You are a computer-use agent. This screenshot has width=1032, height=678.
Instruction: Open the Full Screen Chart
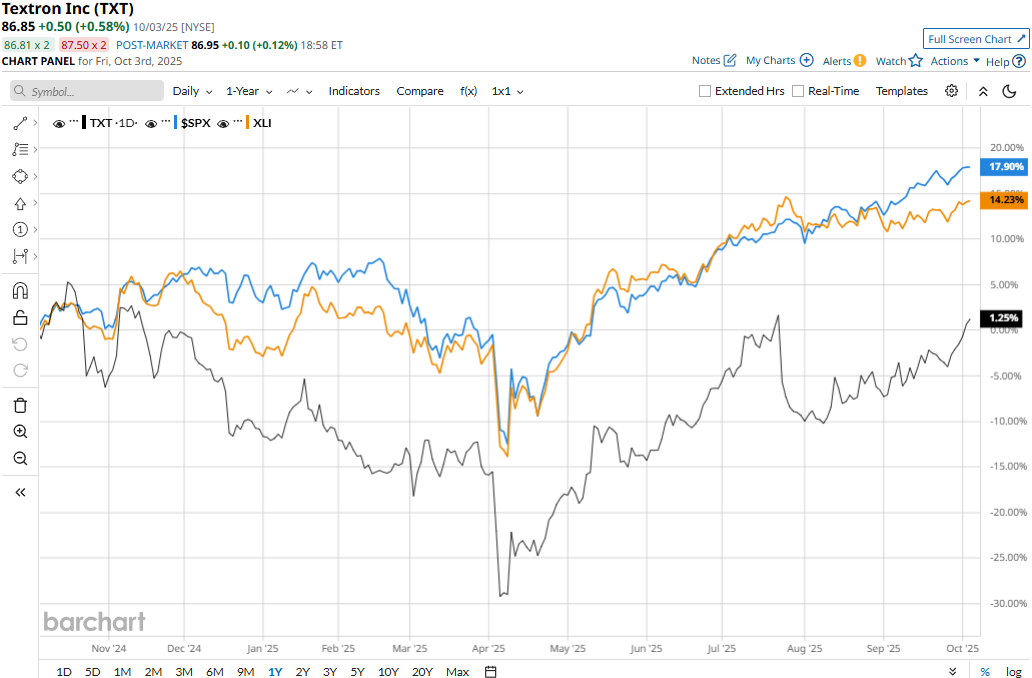[975, 39]
